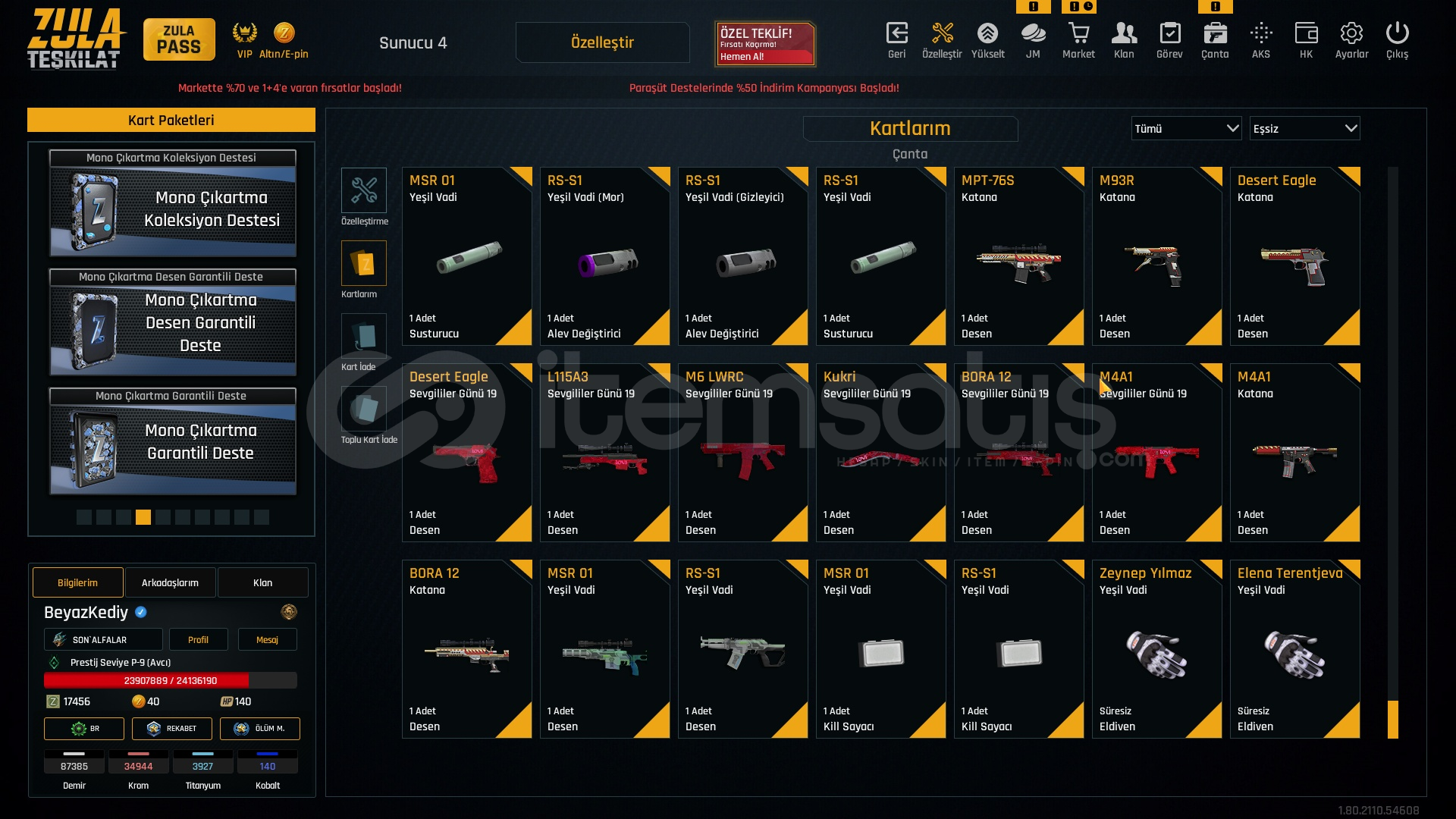Click the Profil button
The width and height of the screenshot is (1456, 819).
point(198,639)
